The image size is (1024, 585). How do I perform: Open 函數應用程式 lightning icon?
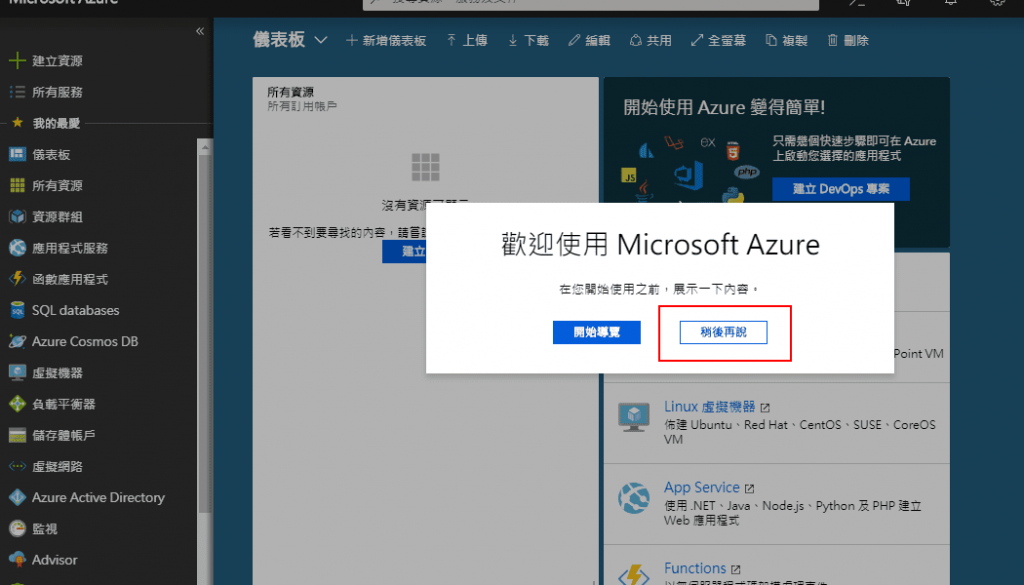pos(17,279)
